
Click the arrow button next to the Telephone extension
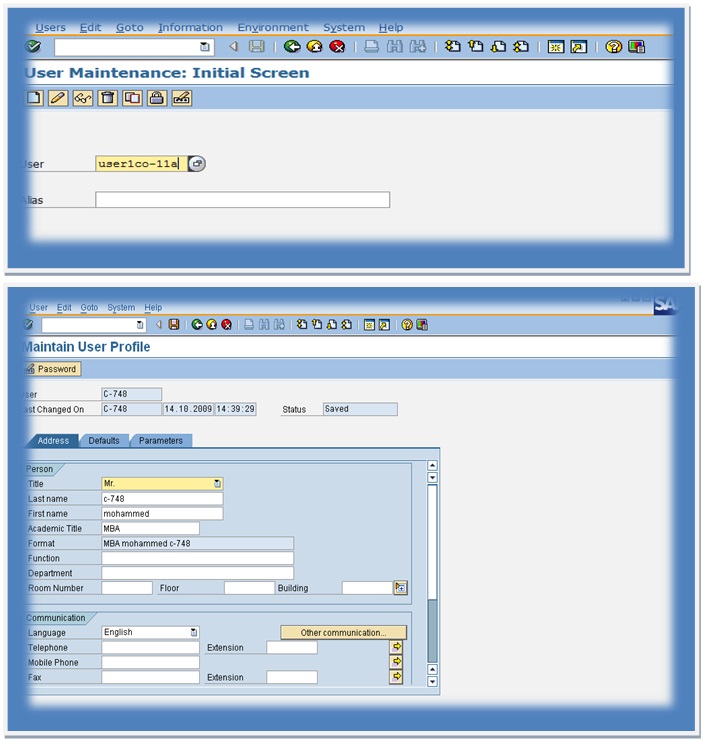click(396, 648)
